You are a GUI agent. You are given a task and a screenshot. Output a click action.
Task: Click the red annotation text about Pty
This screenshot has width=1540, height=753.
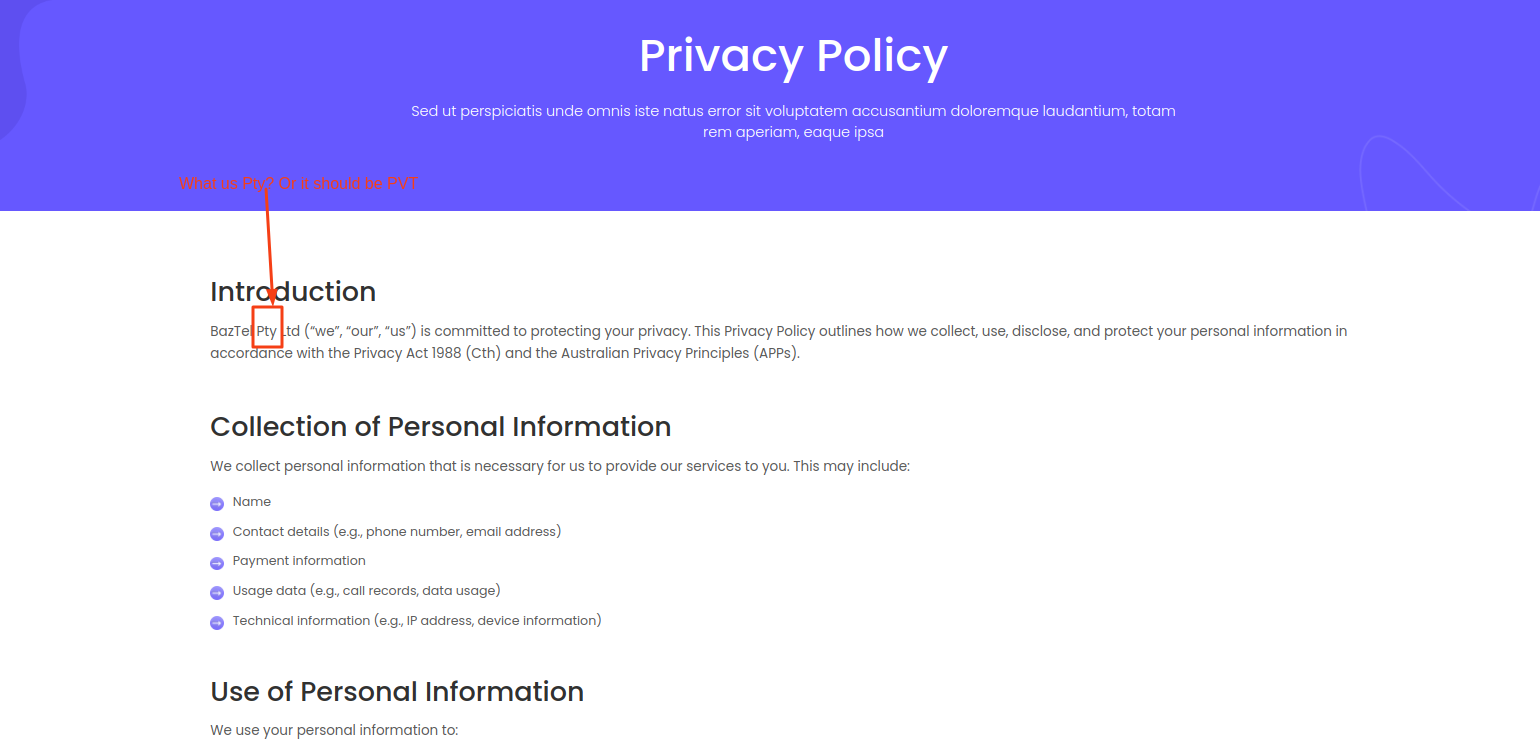(297, 184)
